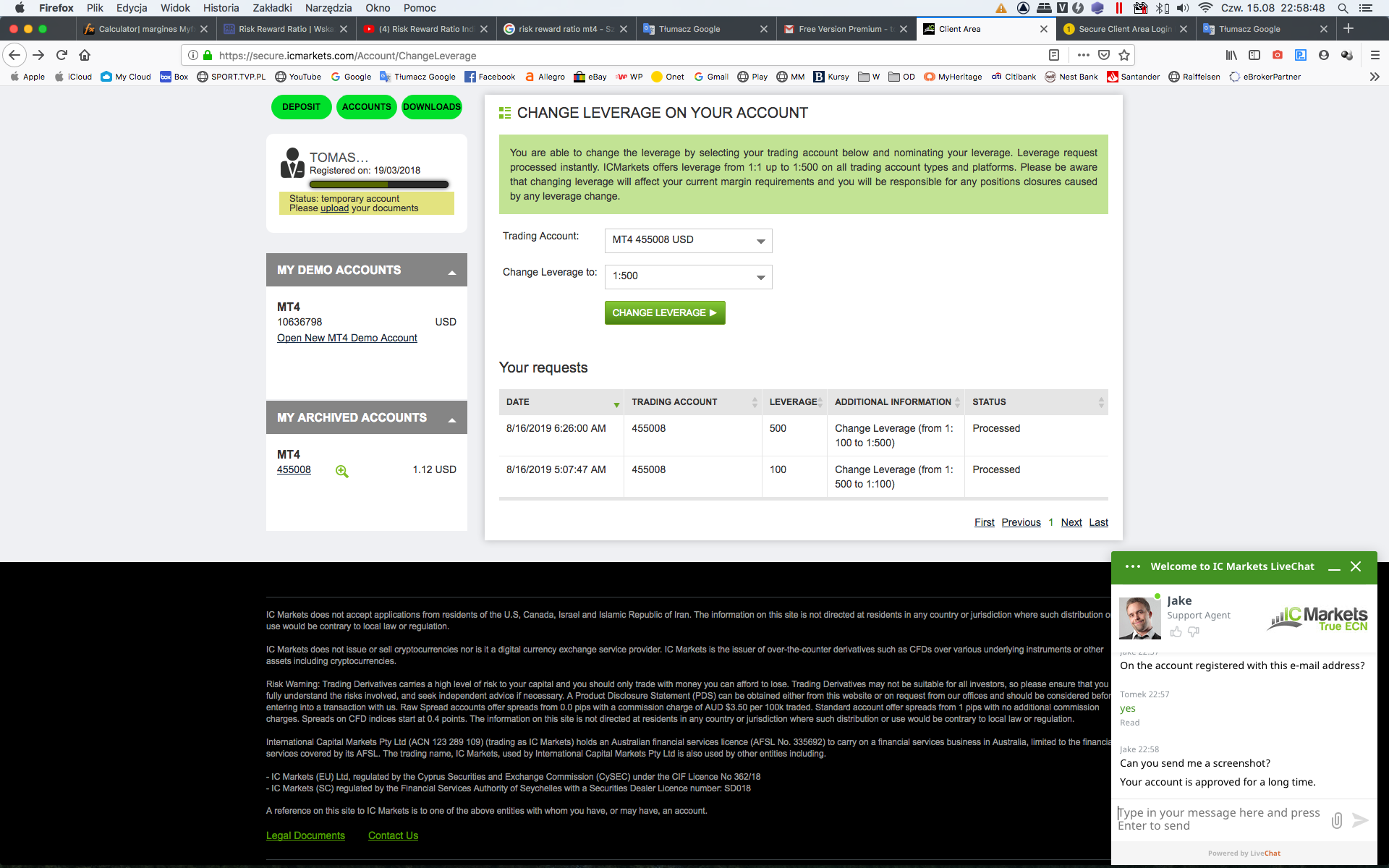Open page actions three-dot menu
The width and height of the screenshot is (1389, 868).
[x=1083, y=55]
